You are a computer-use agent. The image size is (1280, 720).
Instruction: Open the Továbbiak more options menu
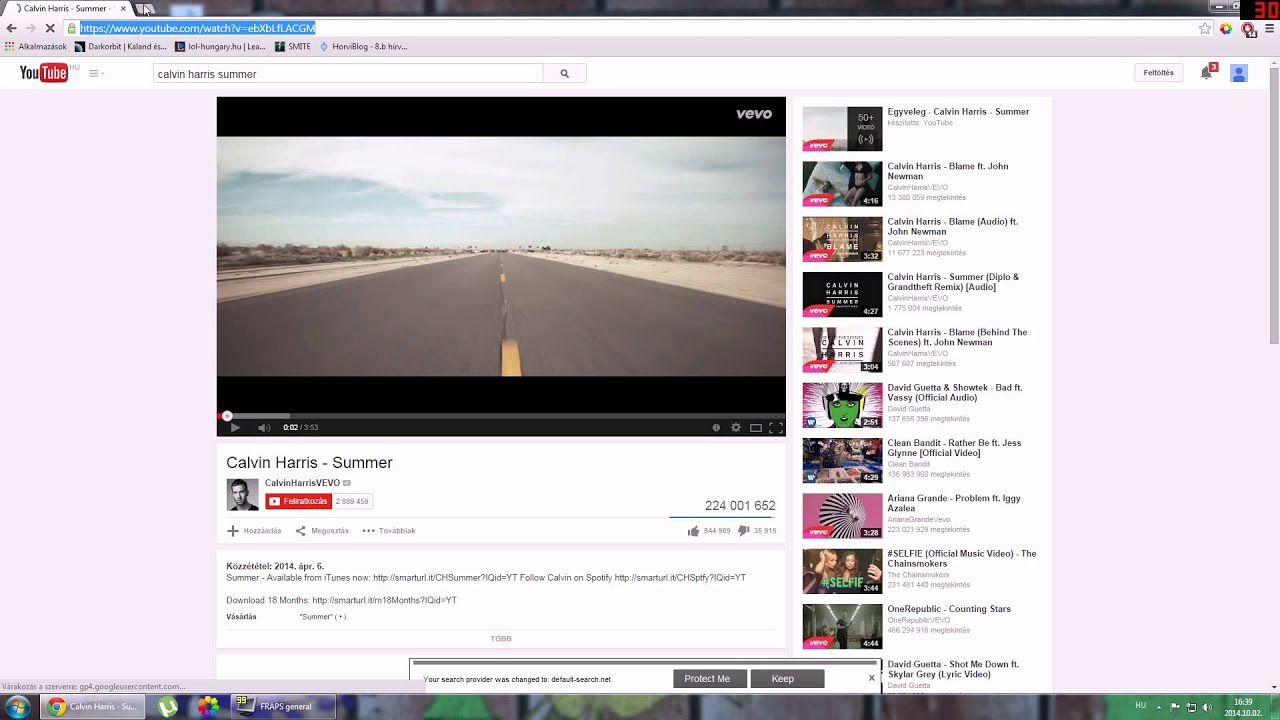pyautogui.click(x=389, y=531)
